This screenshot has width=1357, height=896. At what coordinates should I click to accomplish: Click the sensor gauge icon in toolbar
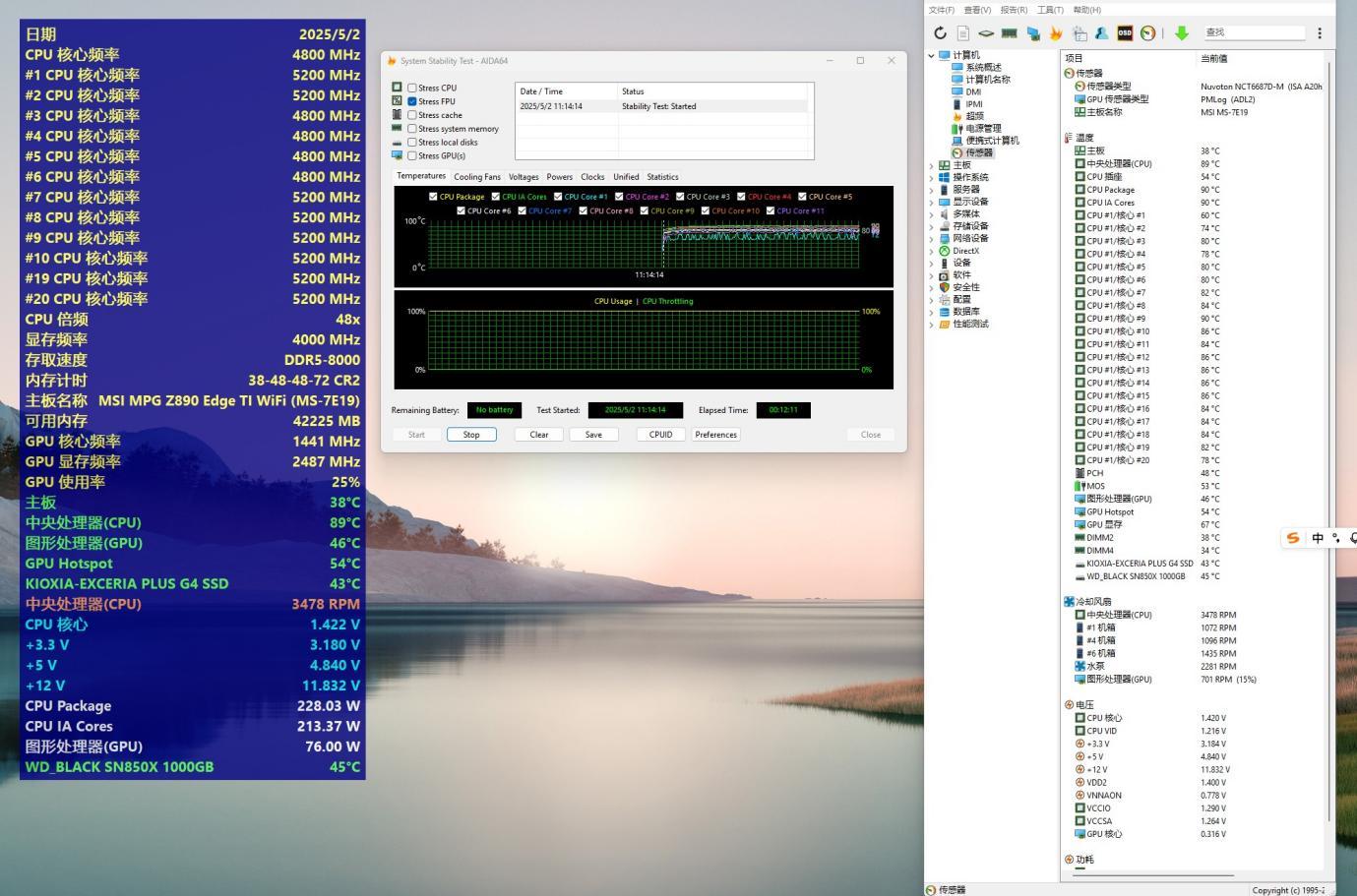(1147, 32)
